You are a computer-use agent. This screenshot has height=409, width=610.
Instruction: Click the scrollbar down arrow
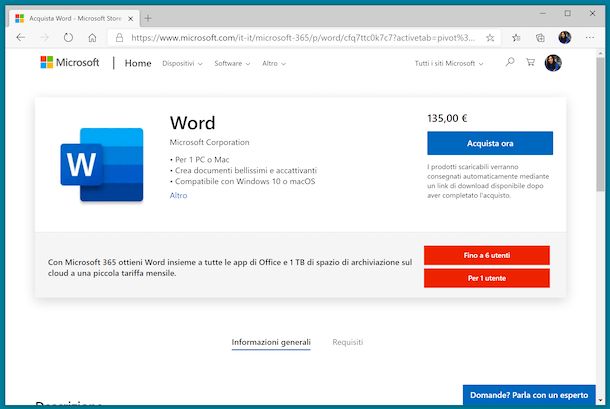601,400
